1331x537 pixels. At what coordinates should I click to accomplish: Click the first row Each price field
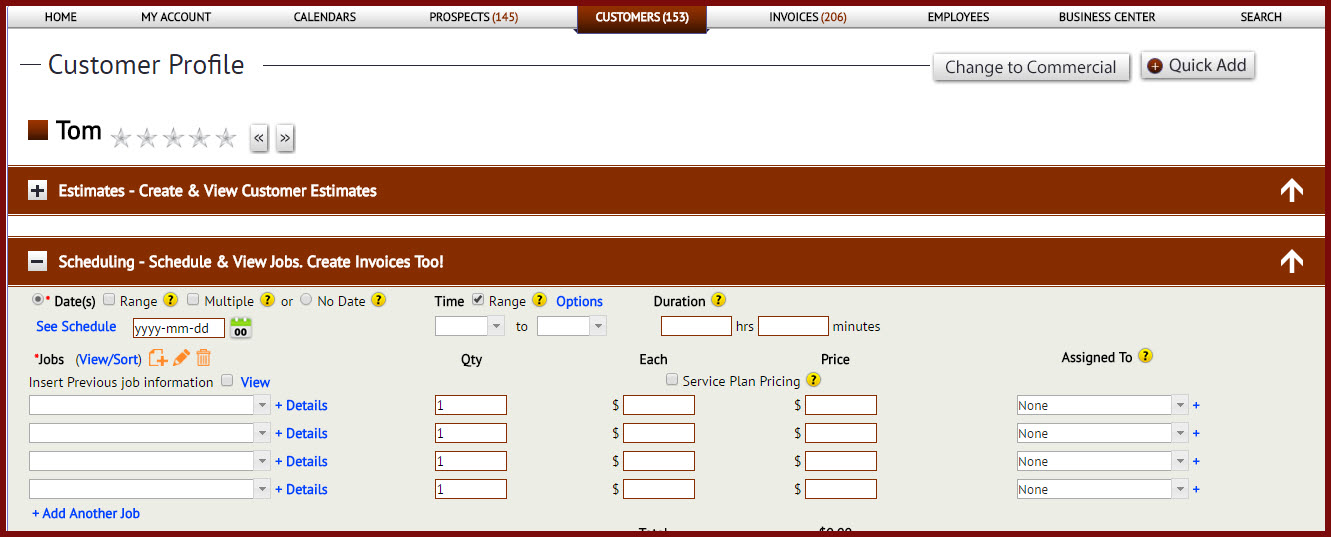point(659,405)
